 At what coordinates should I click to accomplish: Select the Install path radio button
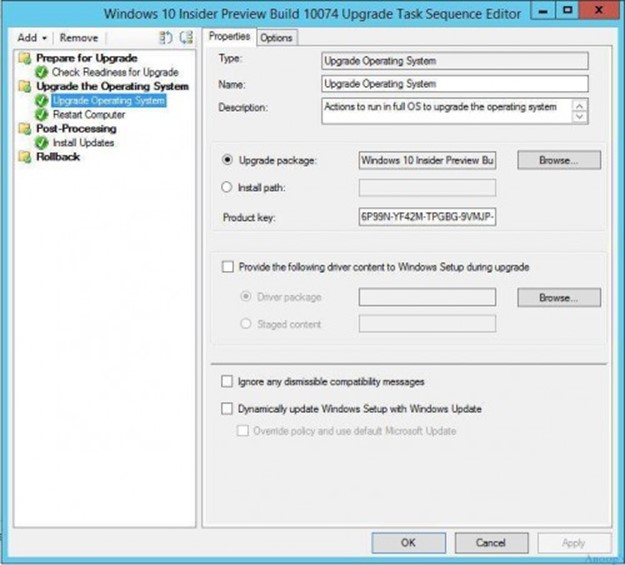(x=226, y=187)
